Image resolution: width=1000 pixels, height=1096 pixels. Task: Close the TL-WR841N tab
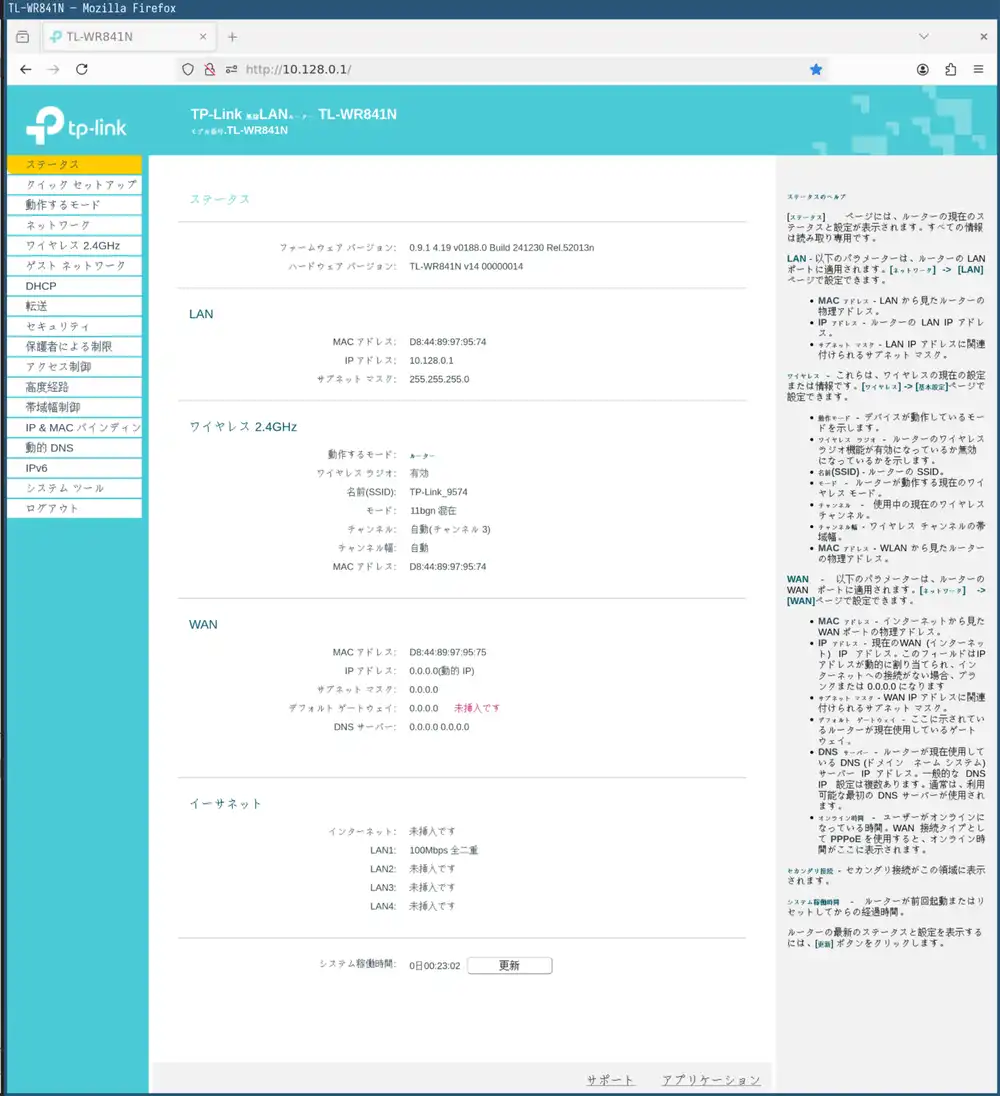203,36
